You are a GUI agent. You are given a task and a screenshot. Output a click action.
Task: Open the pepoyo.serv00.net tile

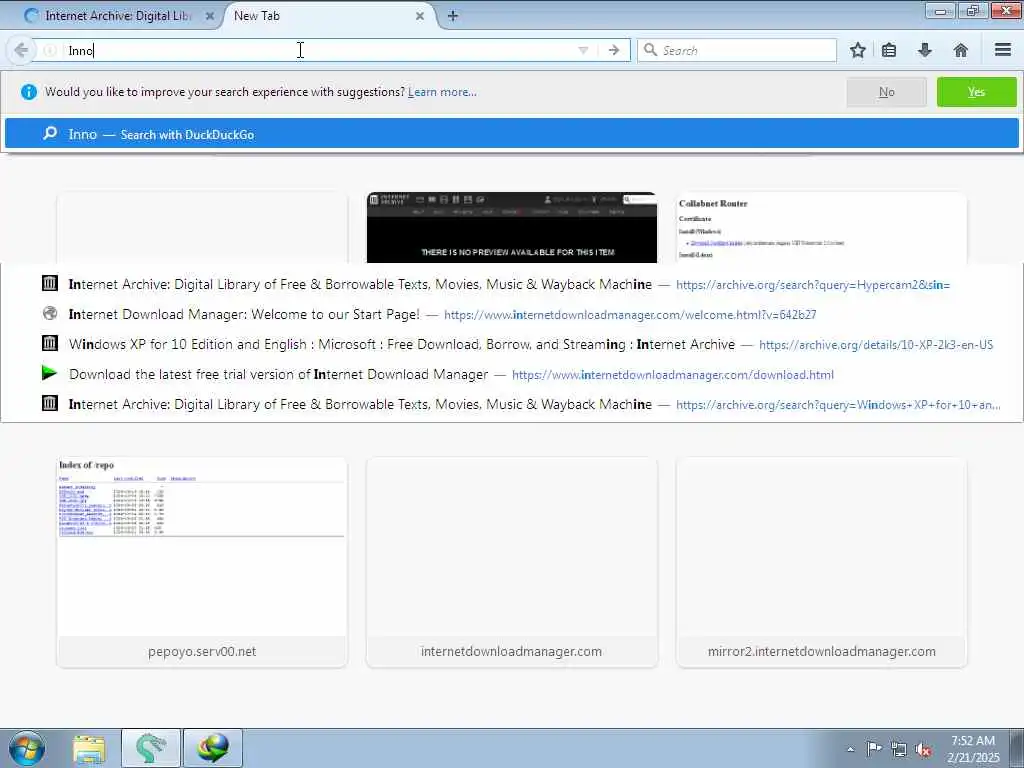202,562
